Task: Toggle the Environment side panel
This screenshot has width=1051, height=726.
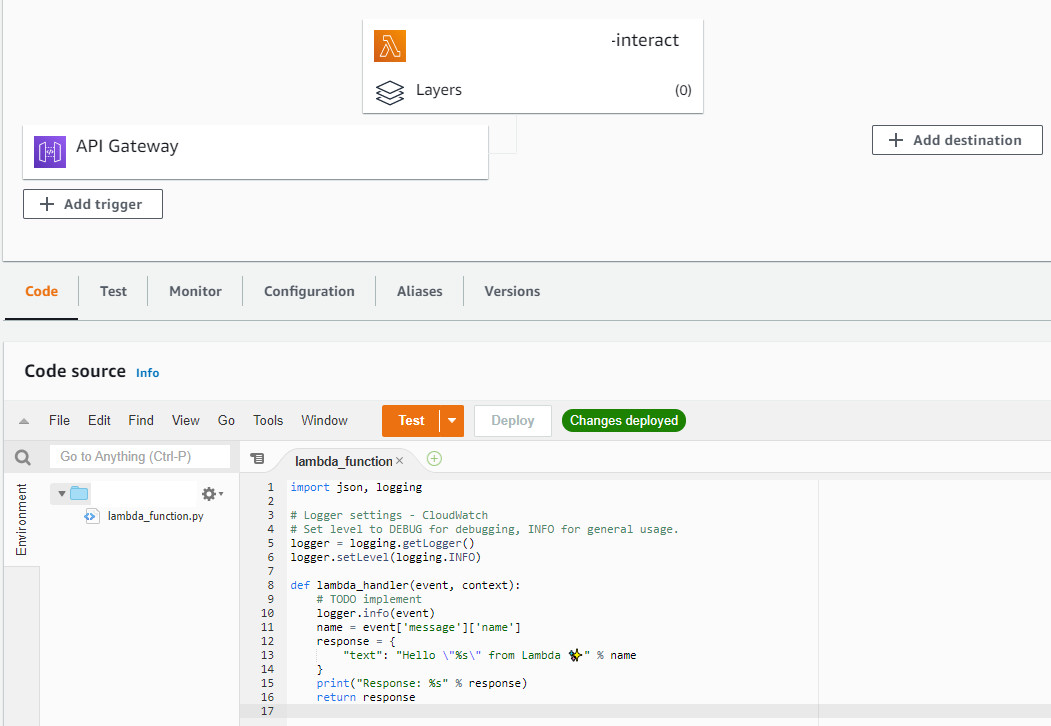Action: (21, 520)
